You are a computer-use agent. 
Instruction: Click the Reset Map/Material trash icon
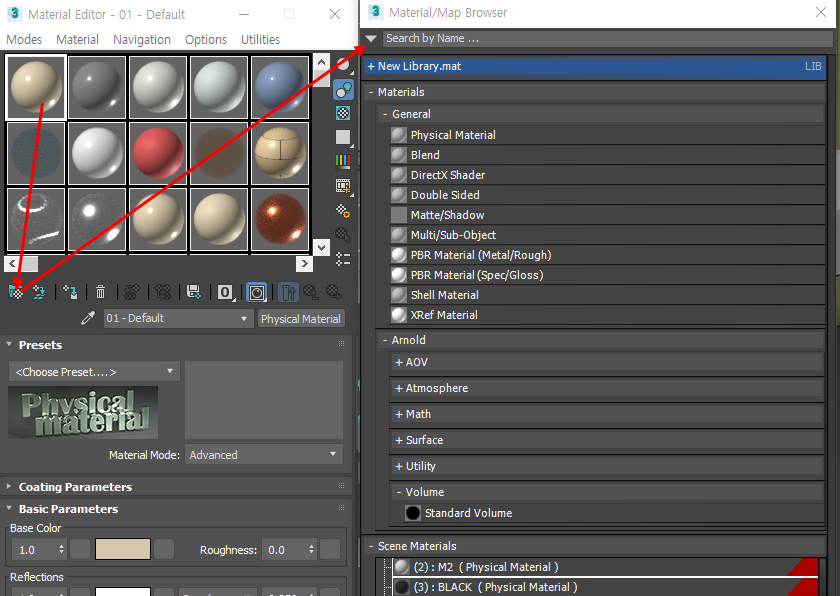click(x=100, y=292)
